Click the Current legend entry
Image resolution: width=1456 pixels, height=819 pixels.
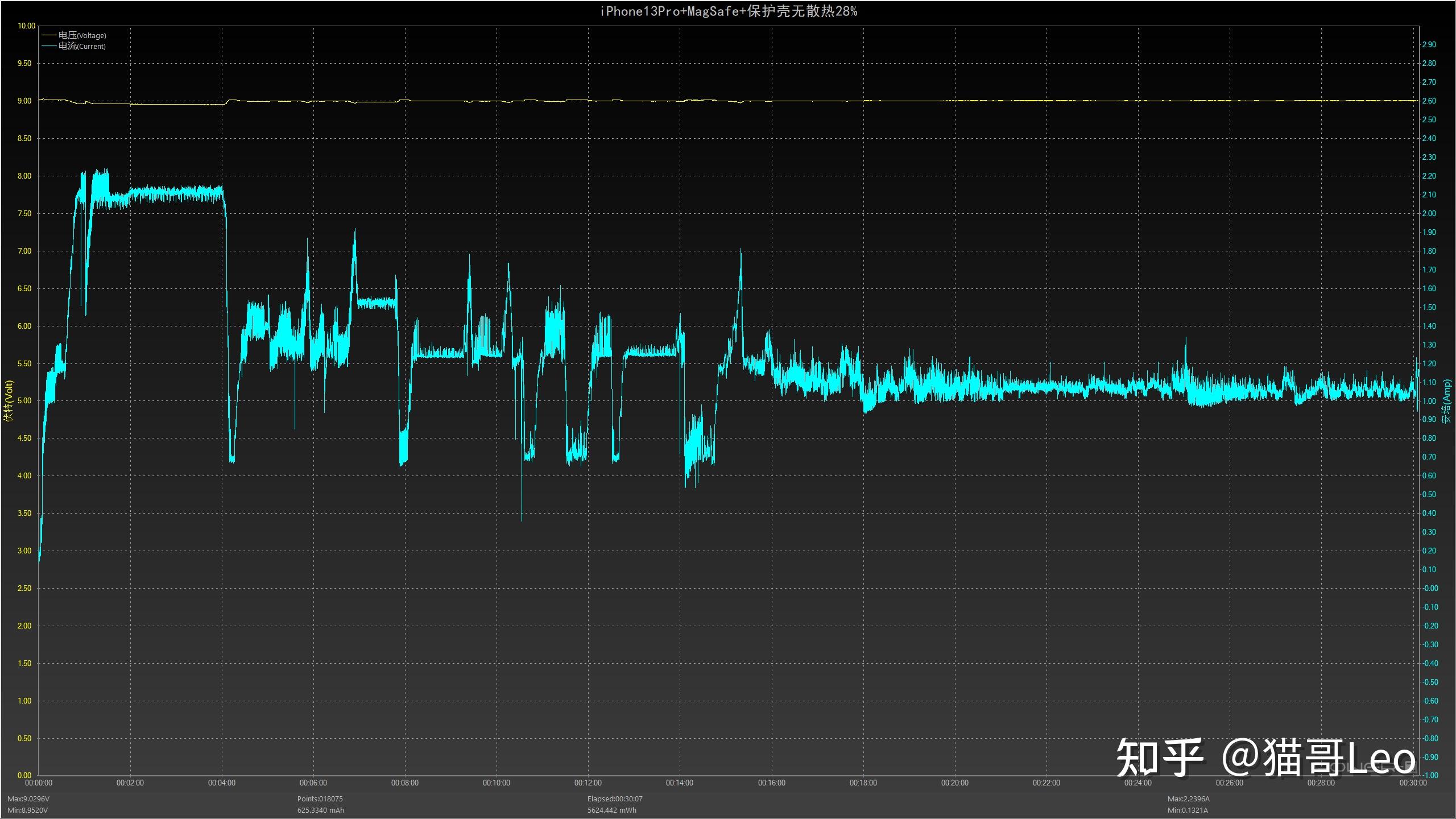[x=82, y=46]
